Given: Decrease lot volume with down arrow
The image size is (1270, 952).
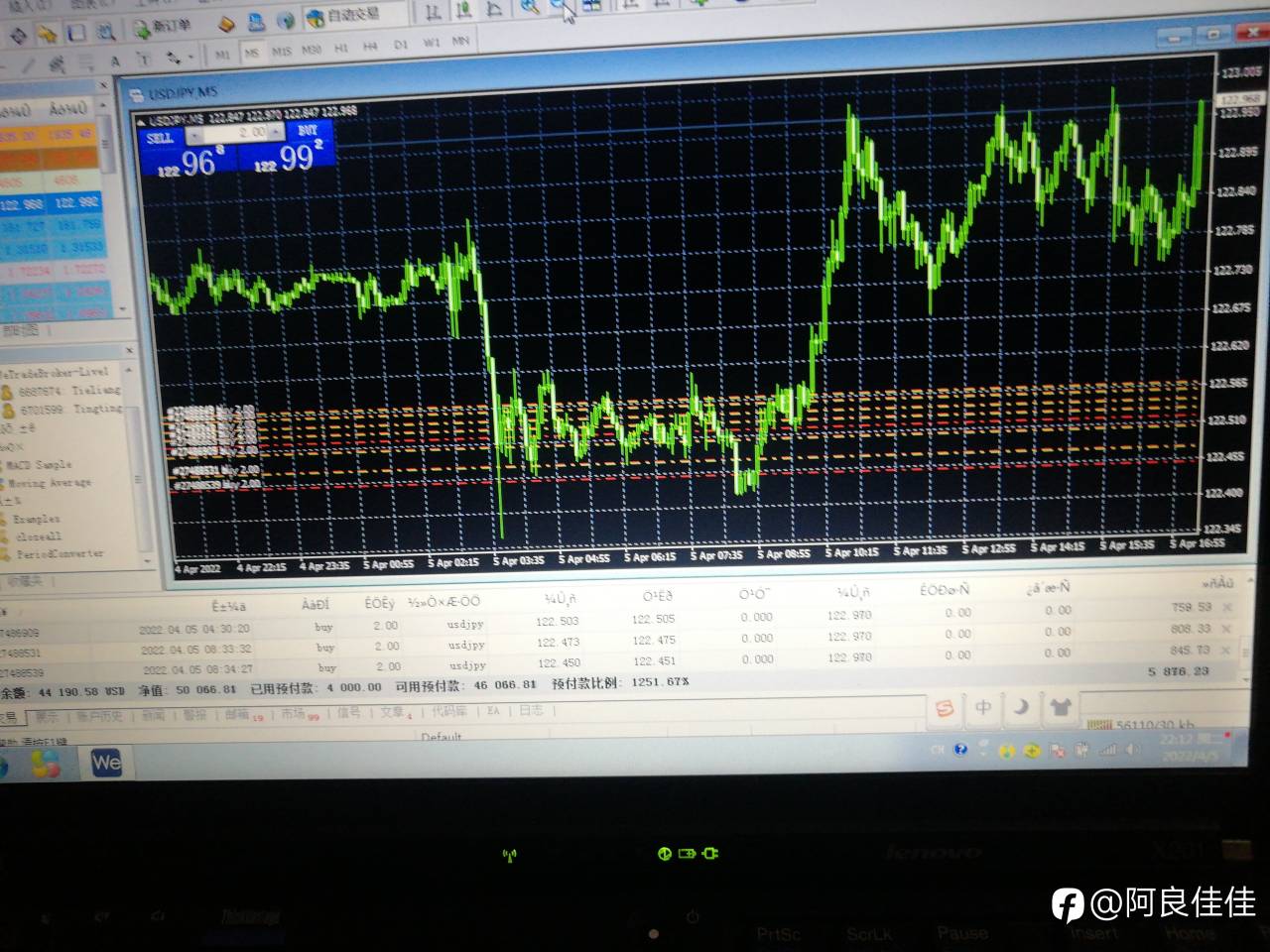Looking at the screenshot, I should [194, 137].
